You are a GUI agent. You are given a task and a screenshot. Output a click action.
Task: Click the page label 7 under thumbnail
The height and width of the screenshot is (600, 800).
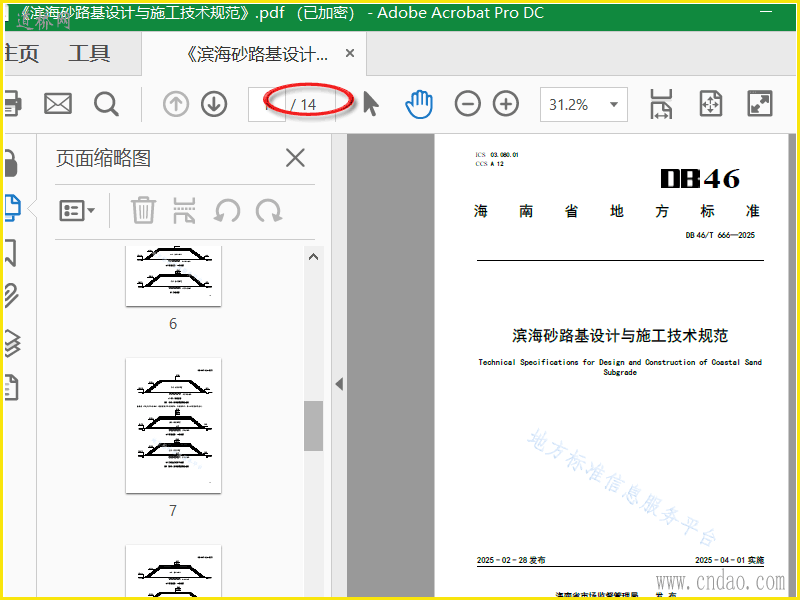point(173,510)
